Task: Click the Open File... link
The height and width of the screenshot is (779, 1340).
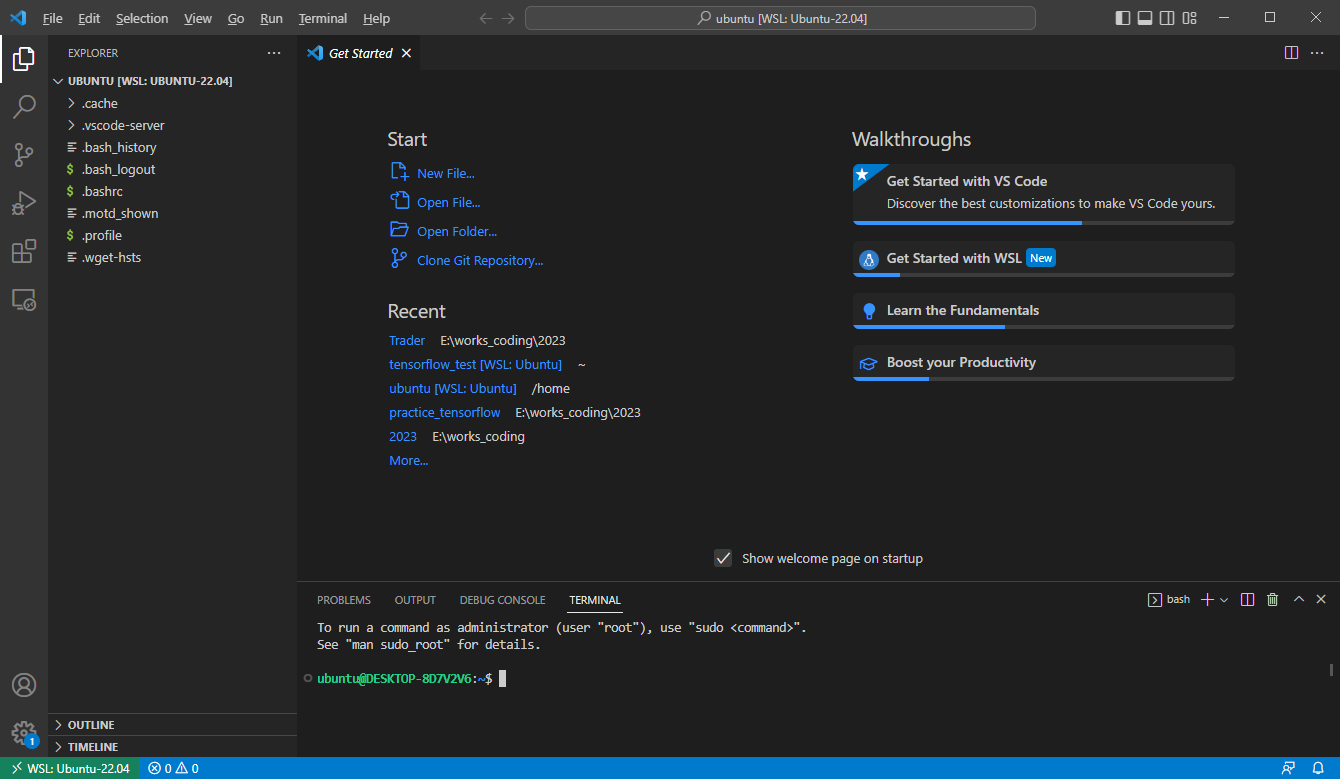Action: tap(448, 202)
